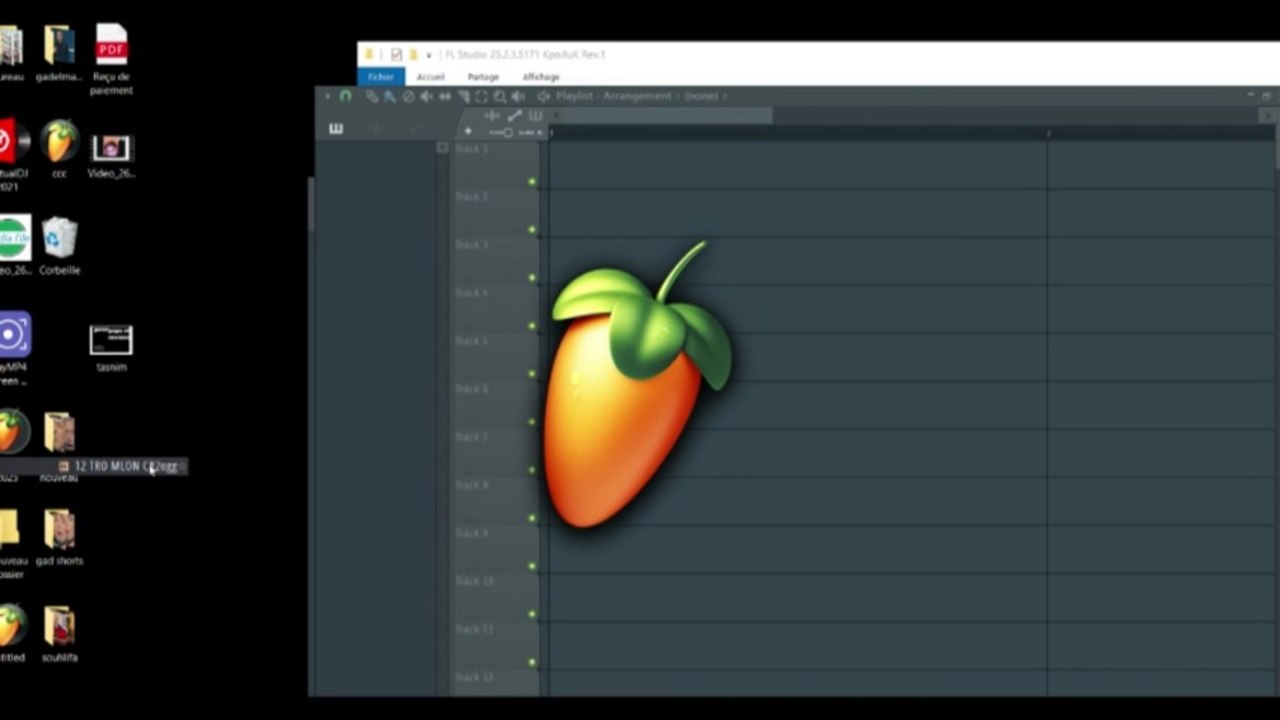Screen dimensions: 1280x720
Task: Click the speaker icon before Playlist title
Action: point(543,96)
